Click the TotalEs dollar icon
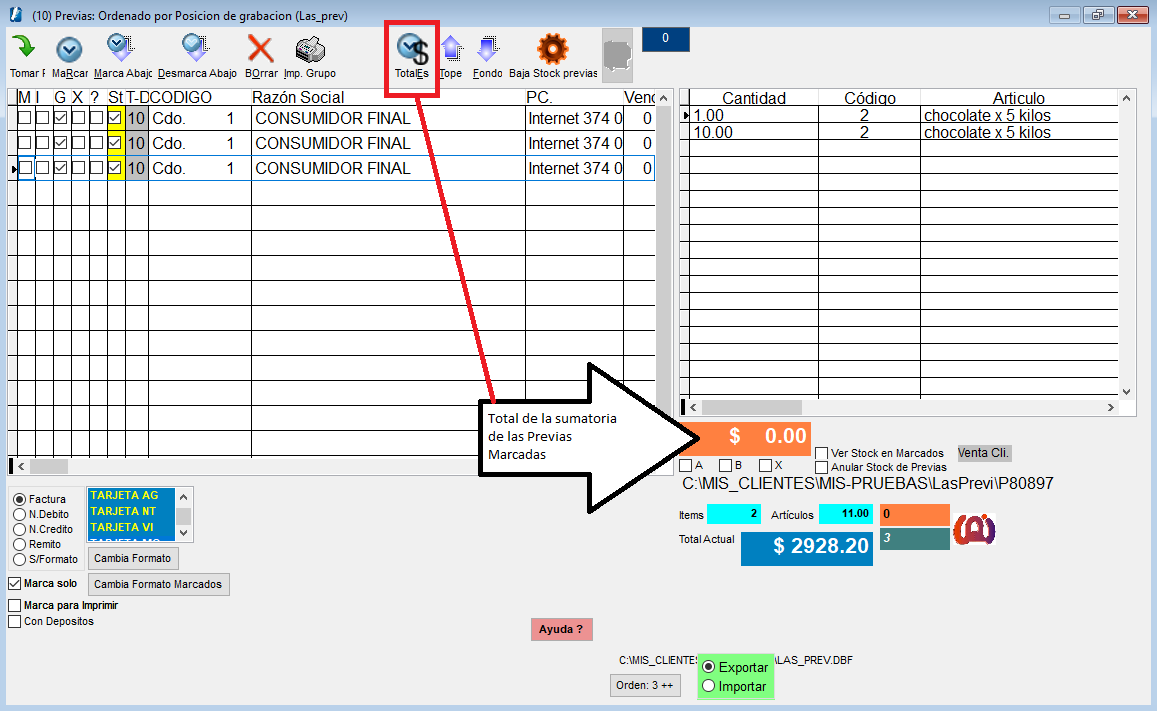This screenshot has width=1157, height=711. click(412, 49)
